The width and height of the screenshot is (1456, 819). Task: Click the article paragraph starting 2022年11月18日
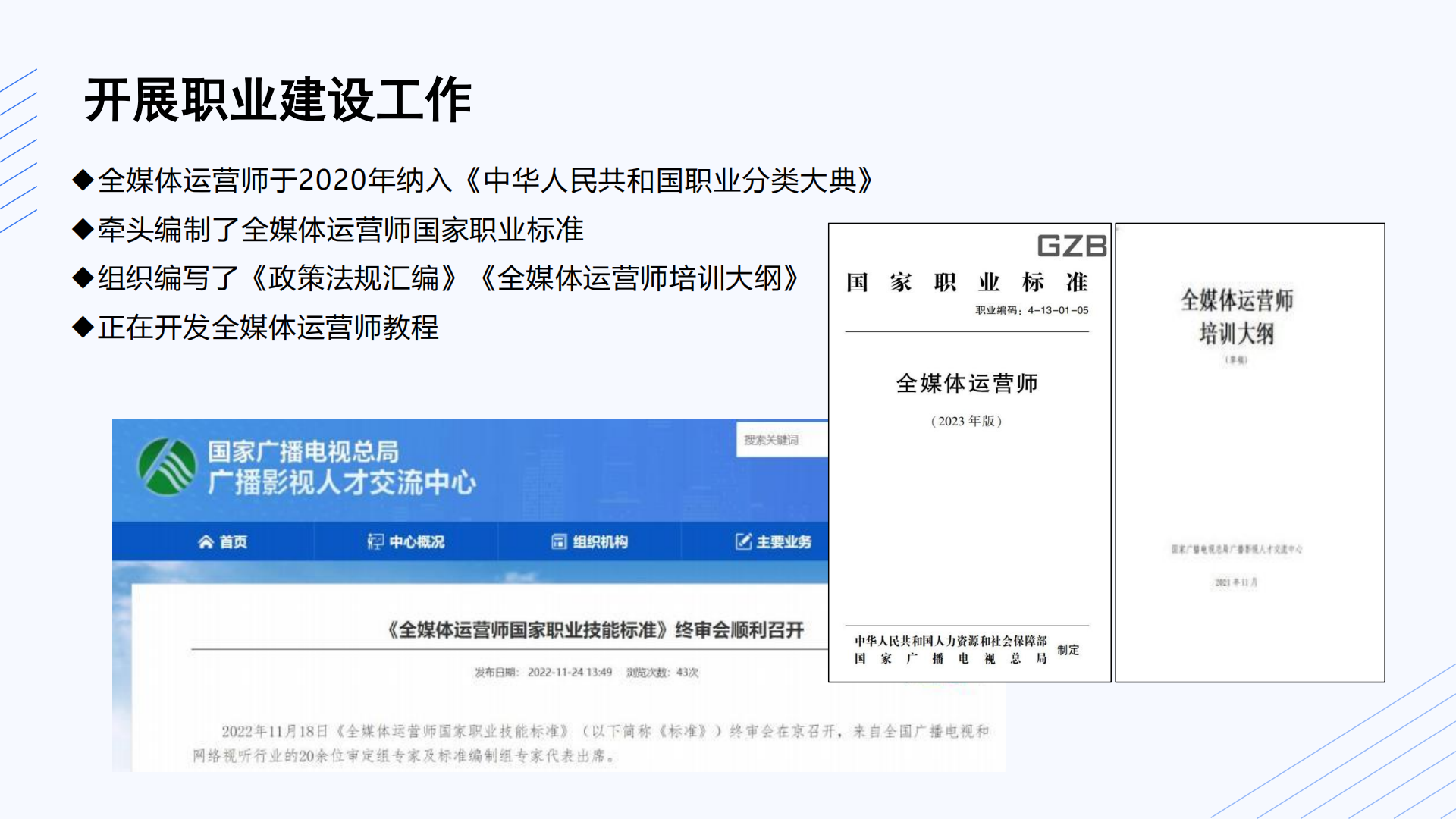[591, 743]
